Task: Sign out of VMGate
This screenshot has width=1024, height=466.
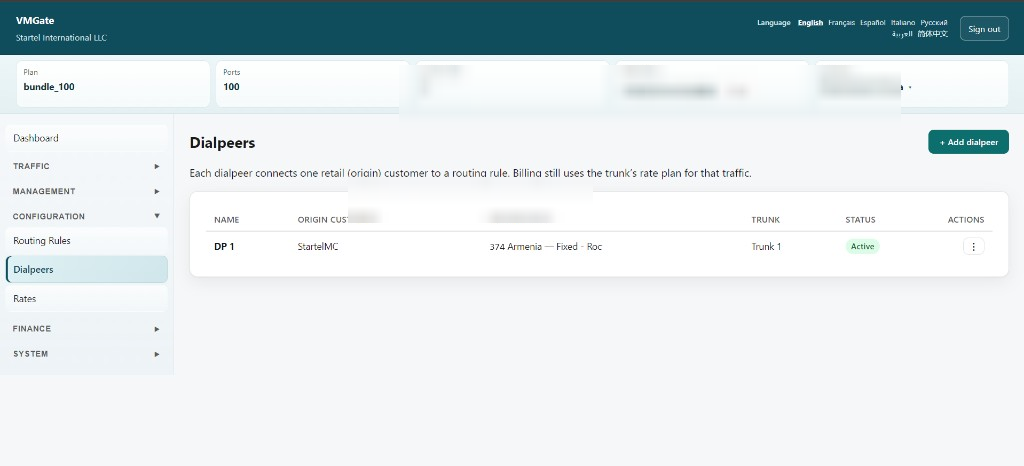Action: click(x=984, y=29)
